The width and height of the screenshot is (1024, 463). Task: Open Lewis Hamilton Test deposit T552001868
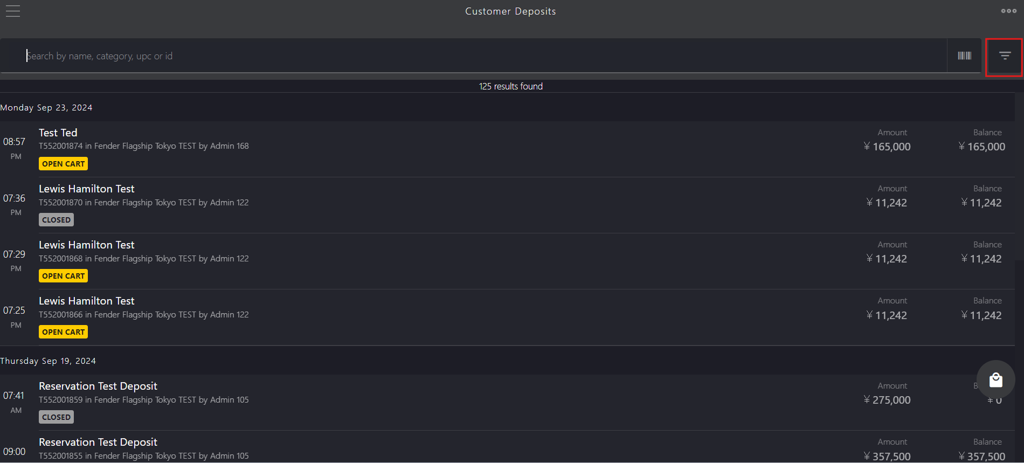point(507,261)
